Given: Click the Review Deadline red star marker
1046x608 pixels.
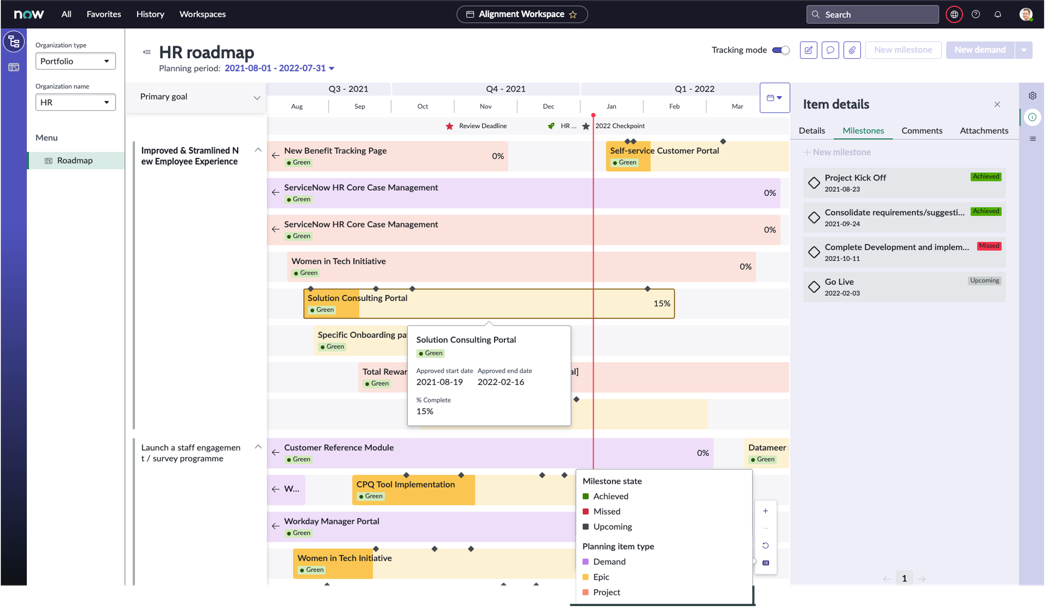Looking at the screenshot, I should click(449, 125).
